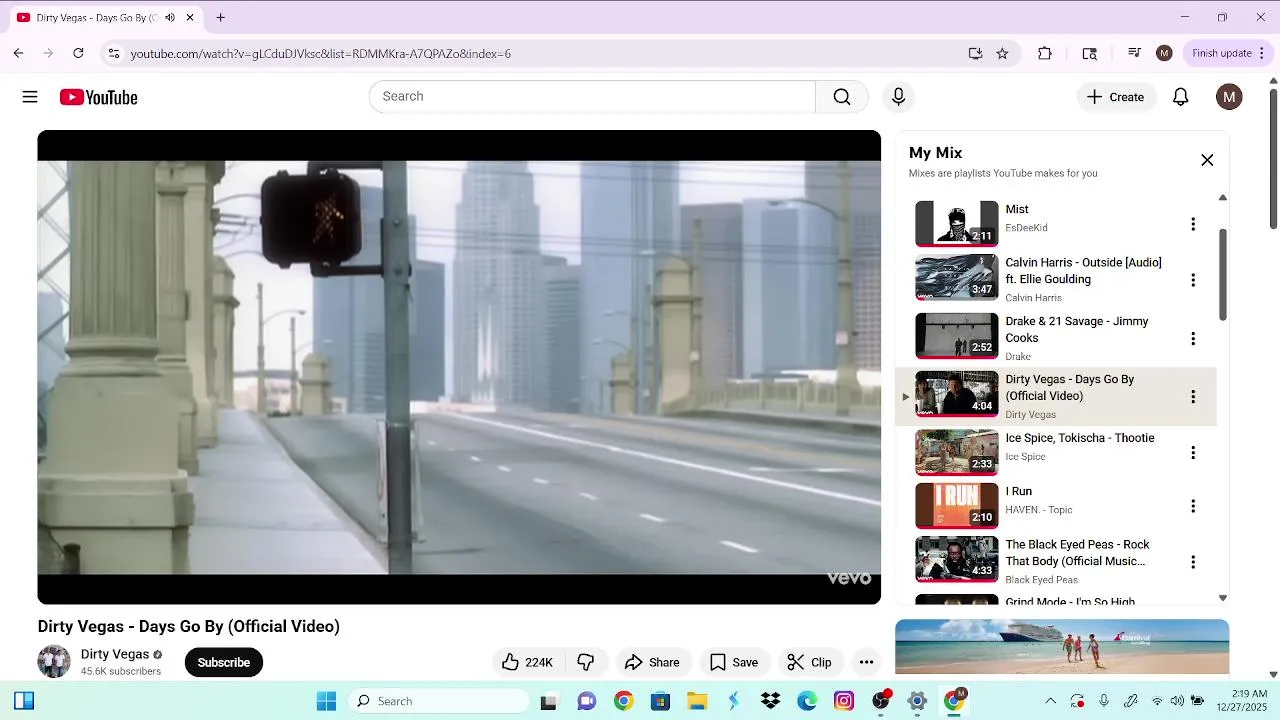
Task: Save the video to playlist
Action: [x=734, y=662]
